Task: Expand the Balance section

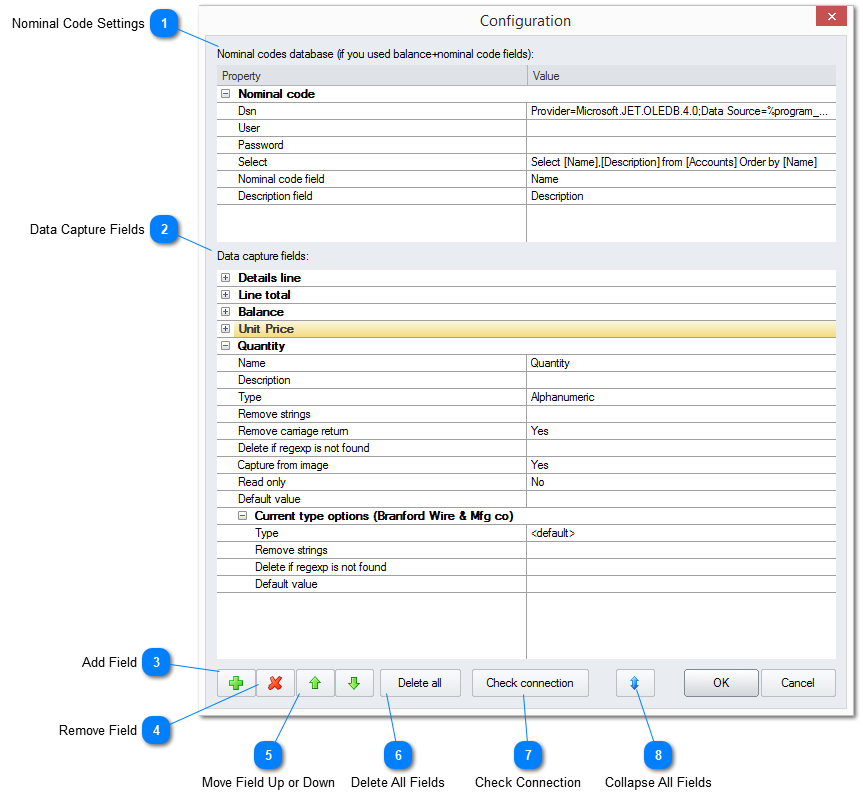Action: pos(226,311)
